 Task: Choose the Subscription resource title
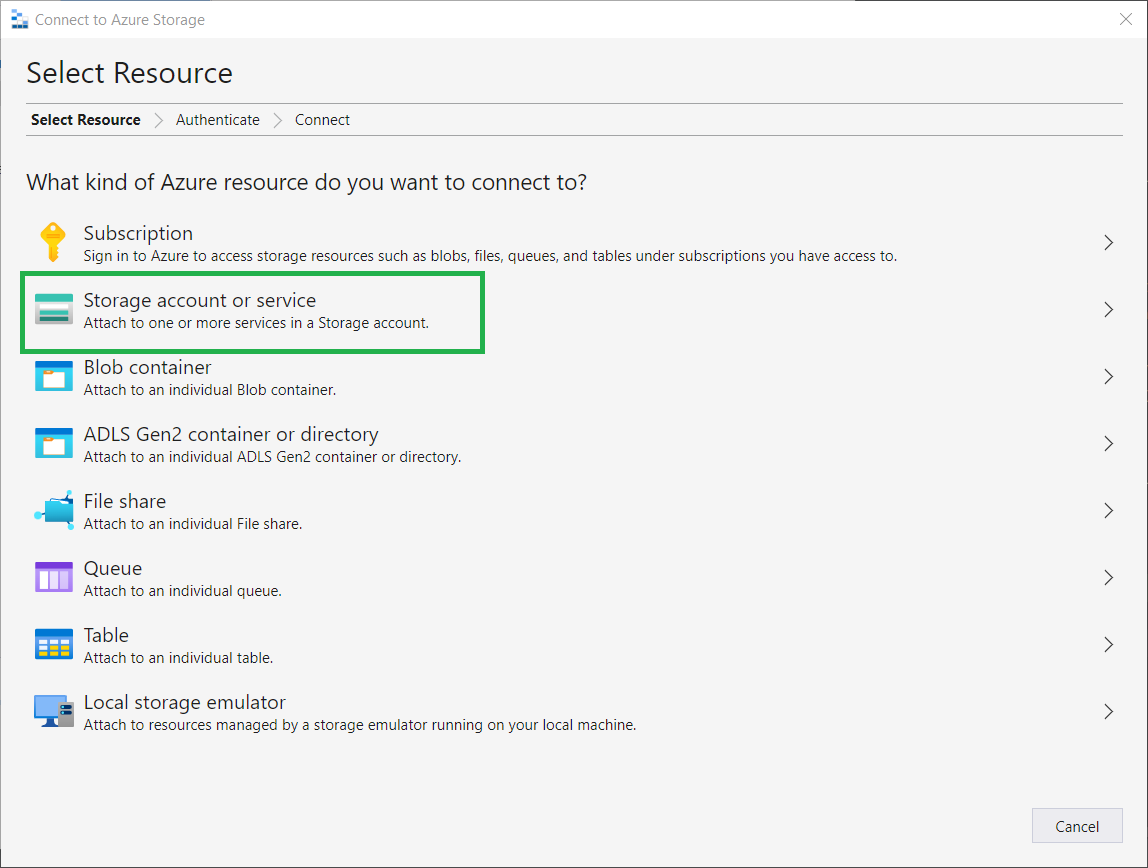point(138,233)
